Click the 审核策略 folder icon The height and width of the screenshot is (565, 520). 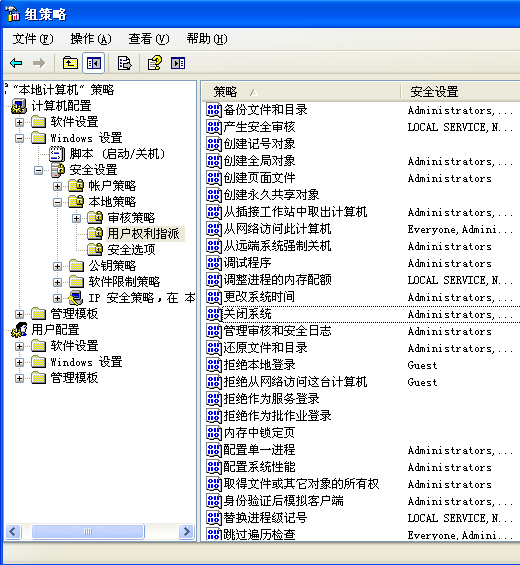95,218
